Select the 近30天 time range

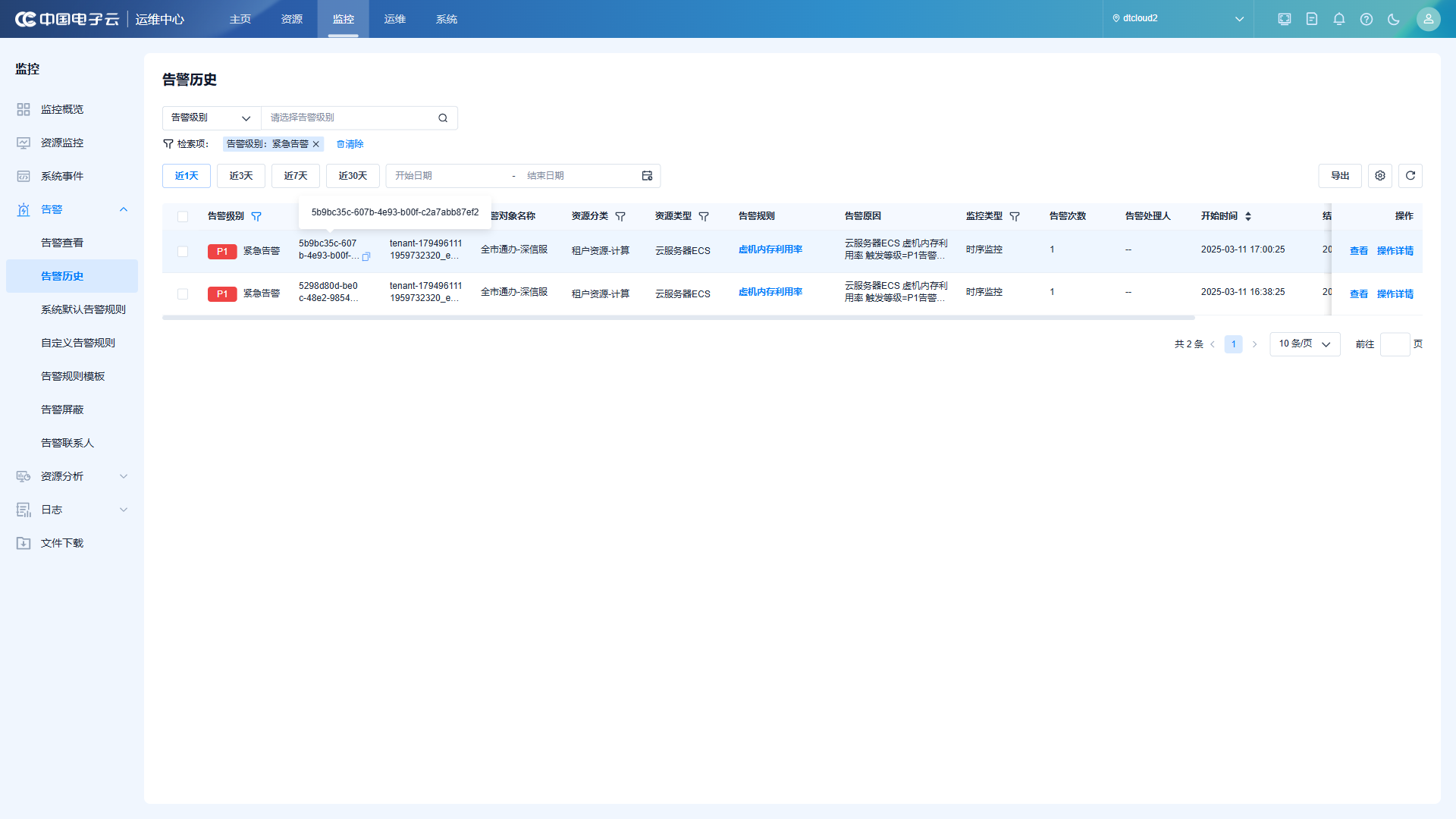[x=353, y=176]
